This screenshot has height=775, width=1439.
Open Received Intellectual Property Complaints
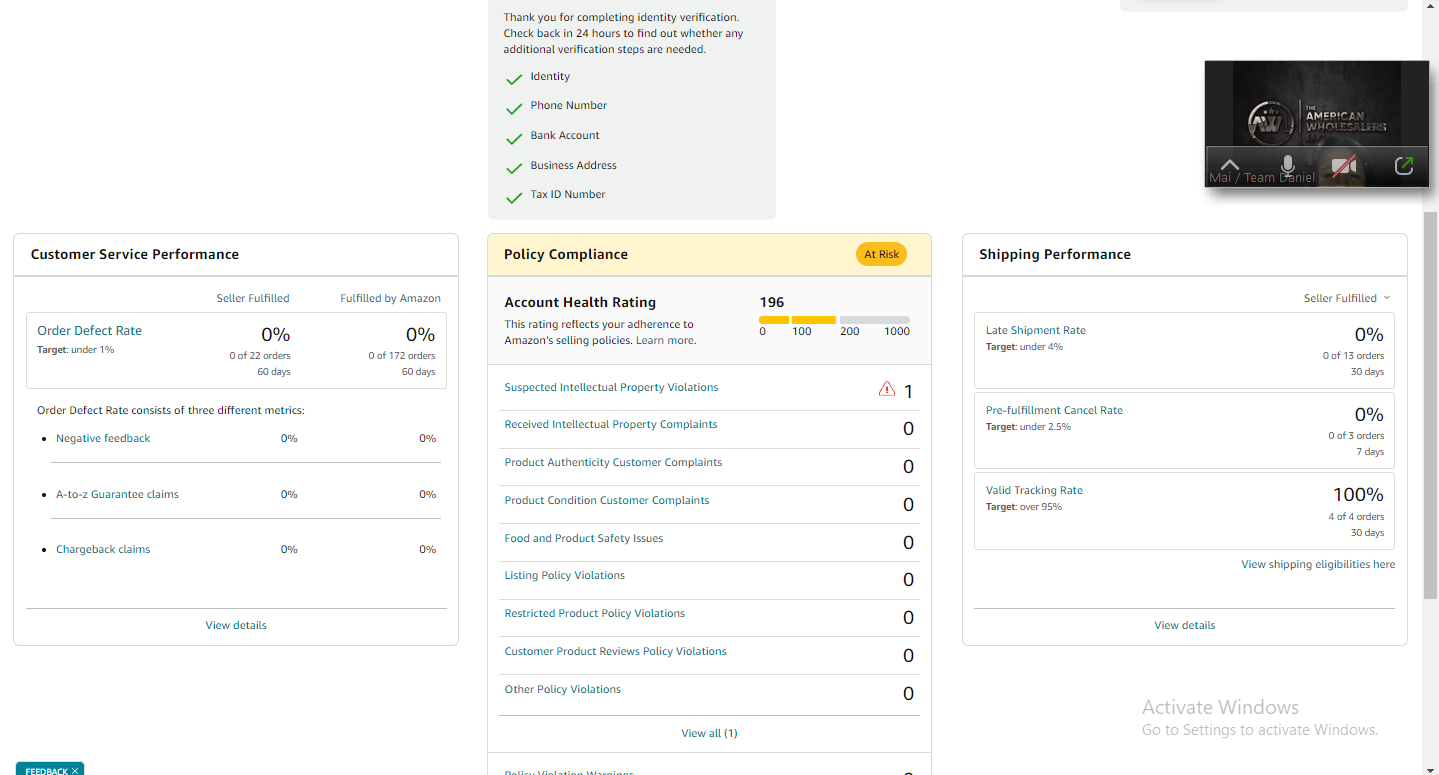tap(611, 424)
